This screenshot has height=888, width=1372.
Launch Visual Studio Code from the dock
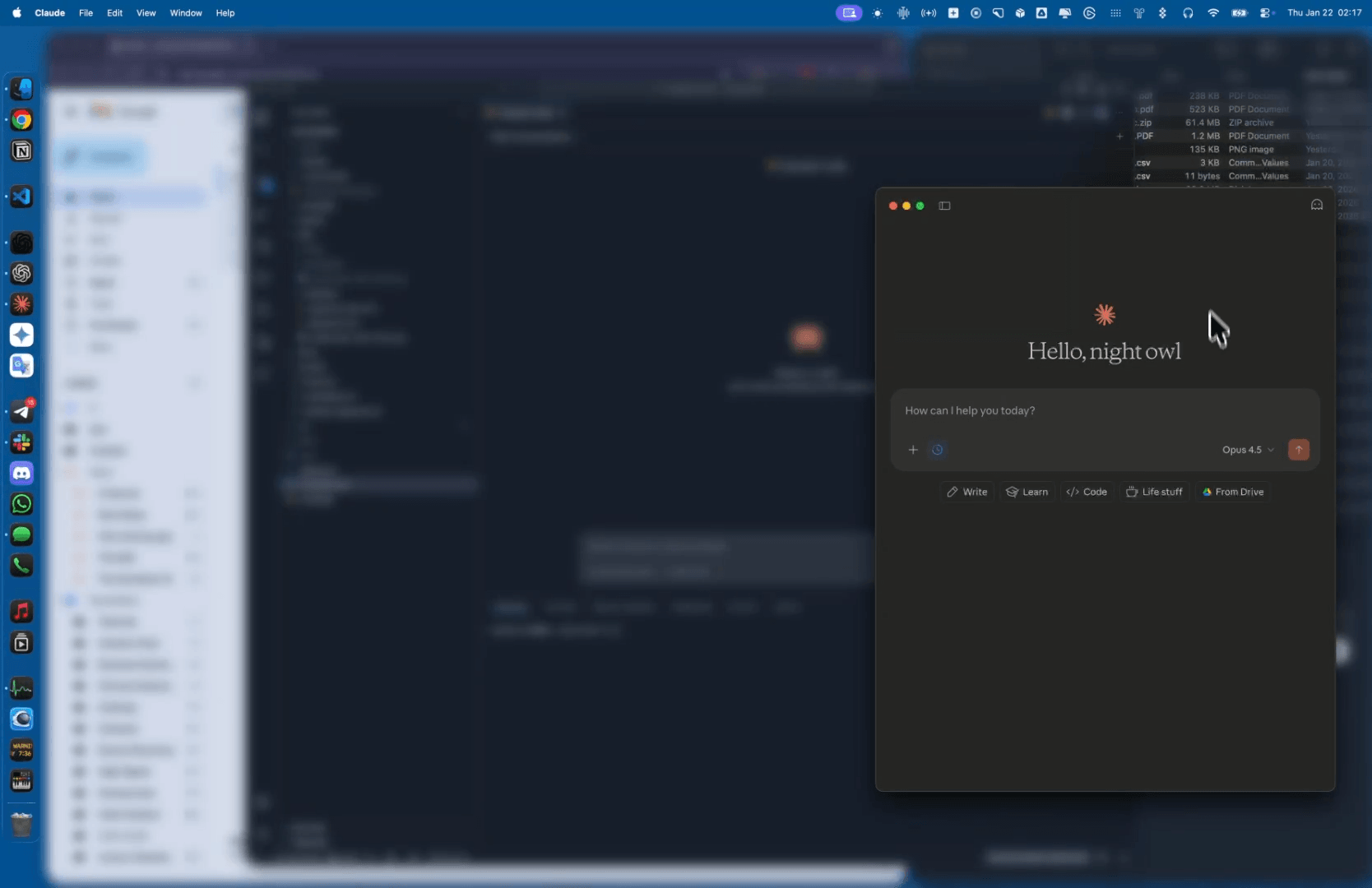pos(22,197)
